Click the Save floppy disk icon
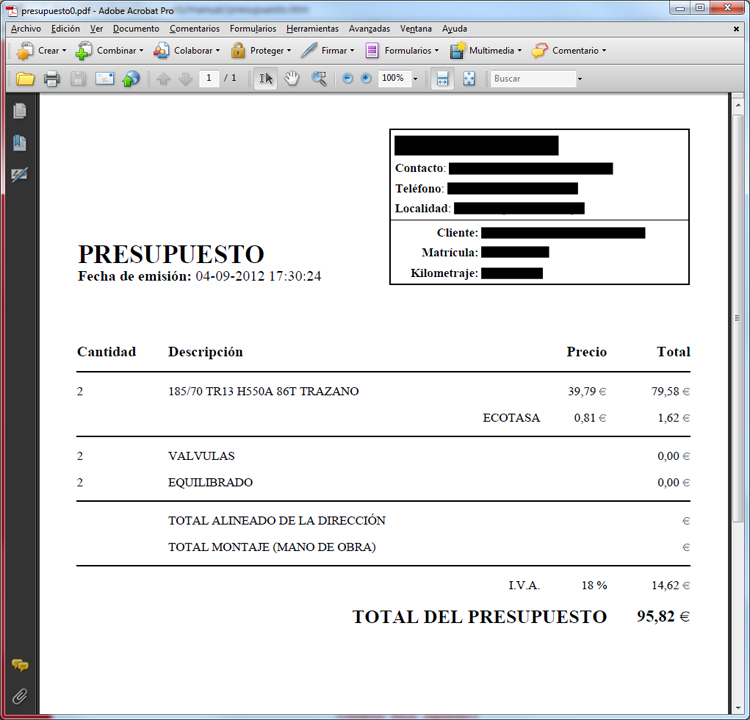 point(78,78)
